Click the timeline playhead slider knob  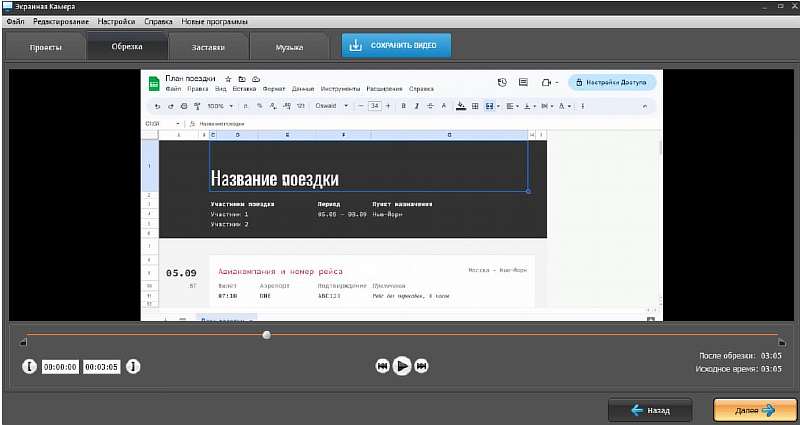[266, 335]
